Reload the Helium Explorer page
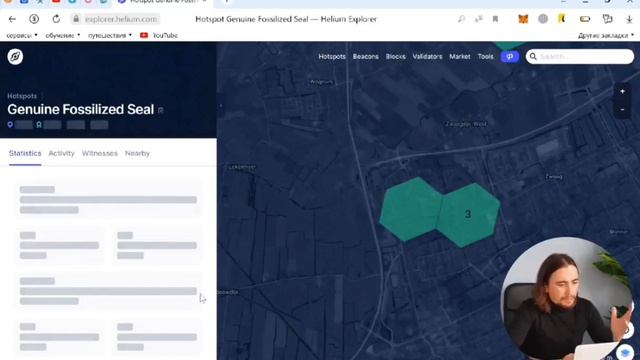 click(x=56, y=19)
